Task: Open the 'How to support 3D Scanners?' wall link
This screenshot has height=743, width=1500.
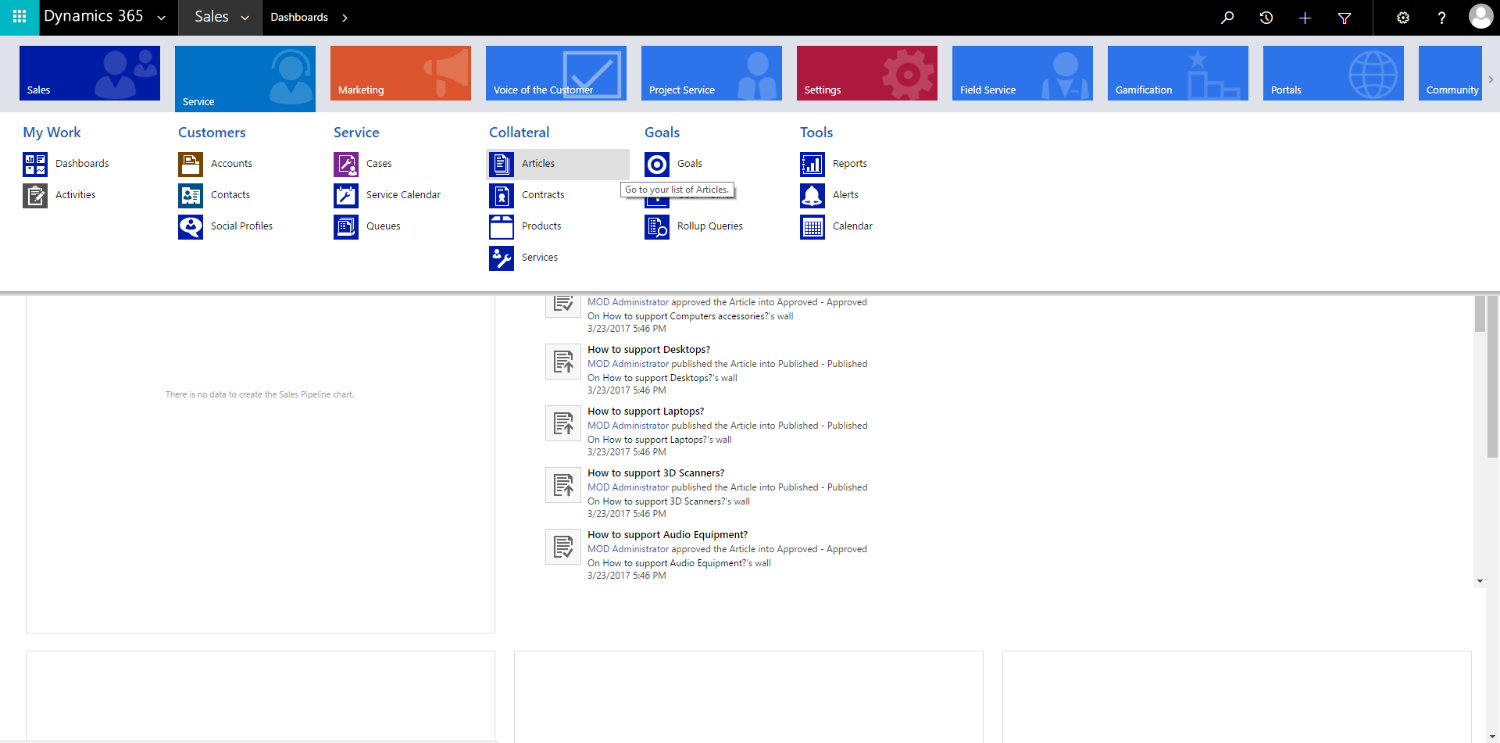Action: point(676,502)
